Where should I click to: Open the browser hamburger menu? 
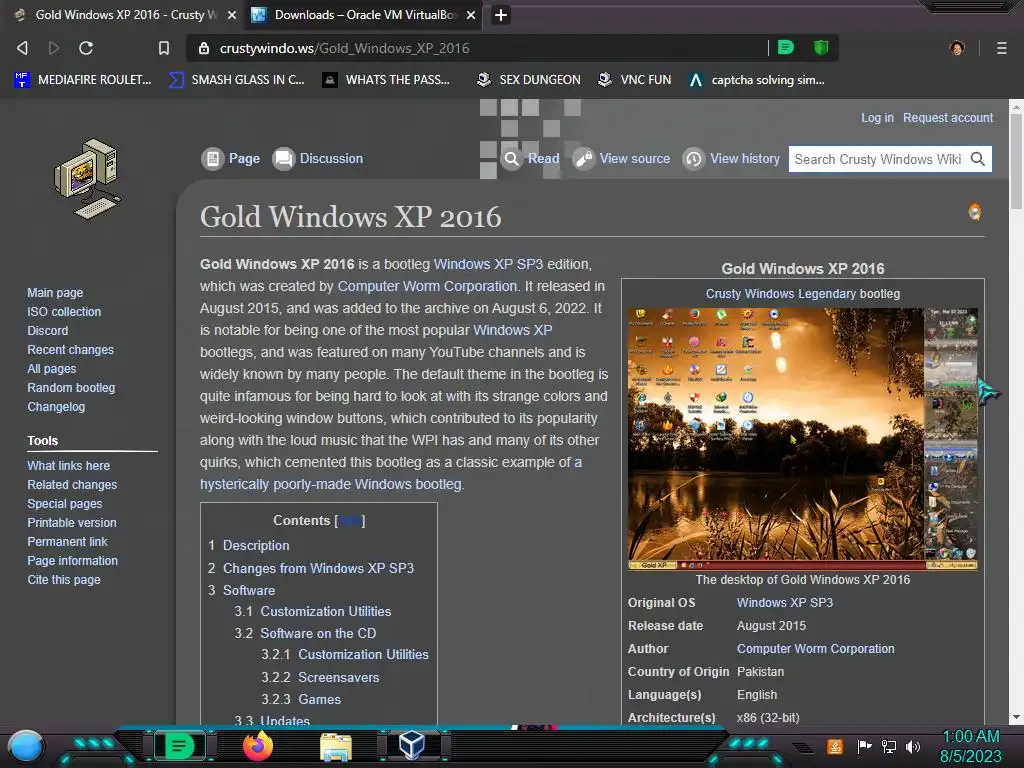pyautogui.click(x=1002, y=48)
